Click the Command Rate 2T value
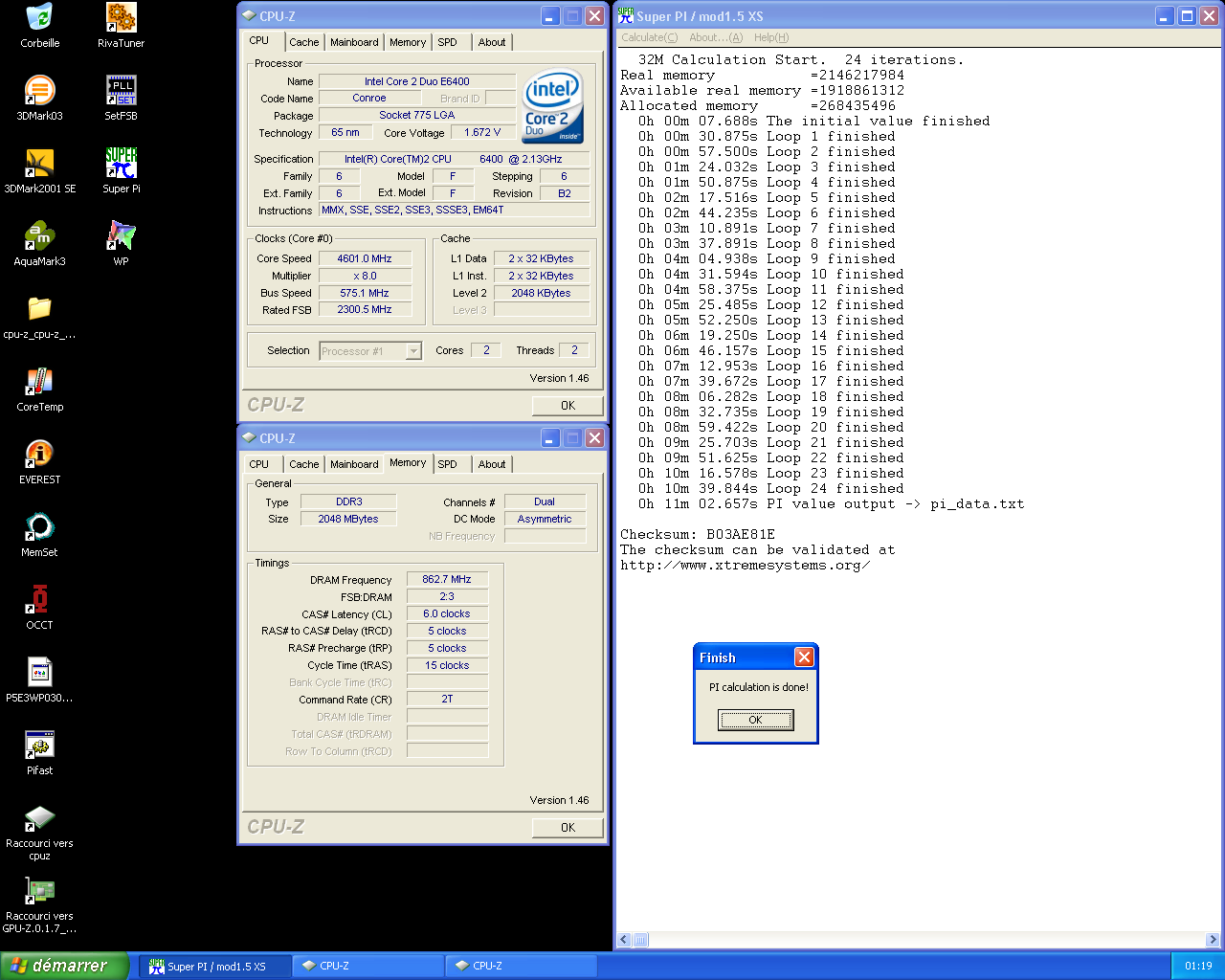 click(447, 699)
